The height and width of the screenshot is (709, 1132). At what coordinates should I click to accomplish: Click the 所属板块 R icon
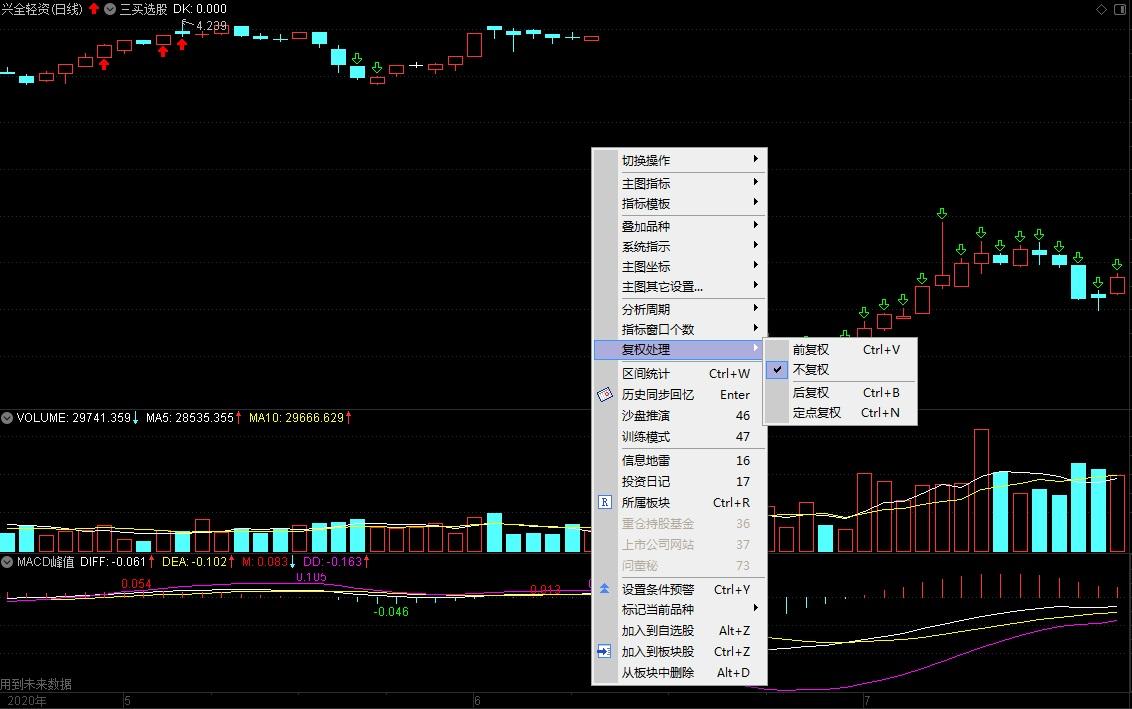point(604,502)
